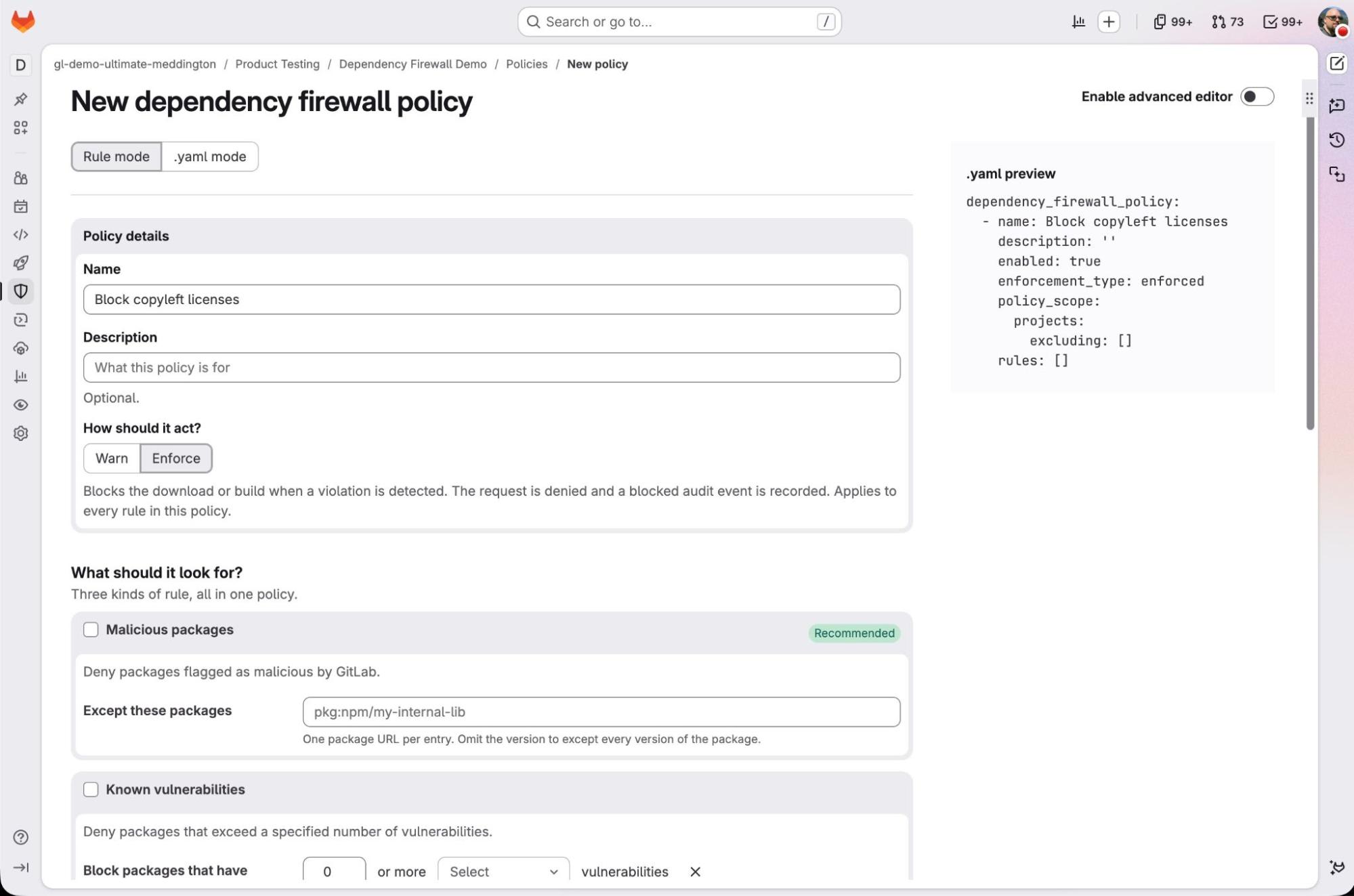The width and height of the screenshot is (1354, 896).
Task: Open the Settings gear sidebar icon
Action: click(x=21, y=433)
